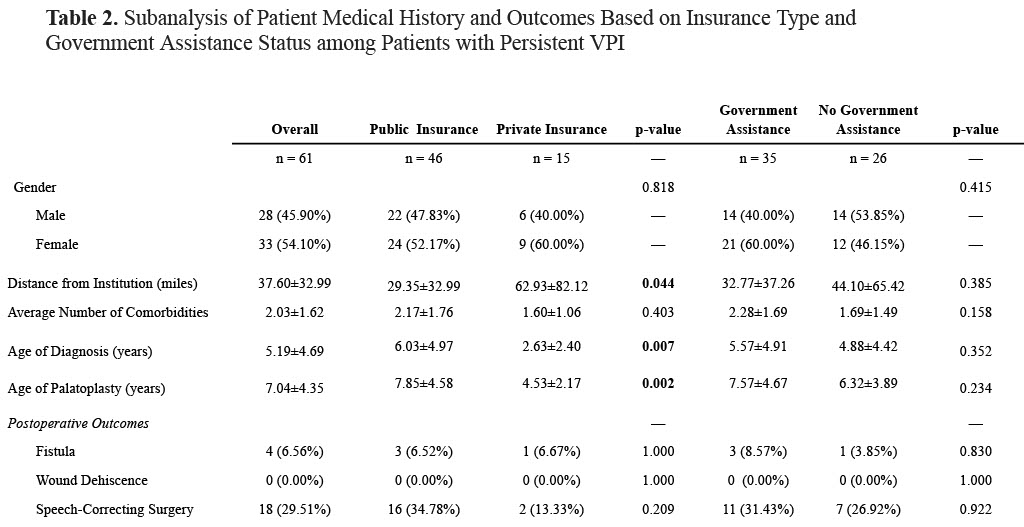
Task: Select the Overall column header
Action: (295, 129)
